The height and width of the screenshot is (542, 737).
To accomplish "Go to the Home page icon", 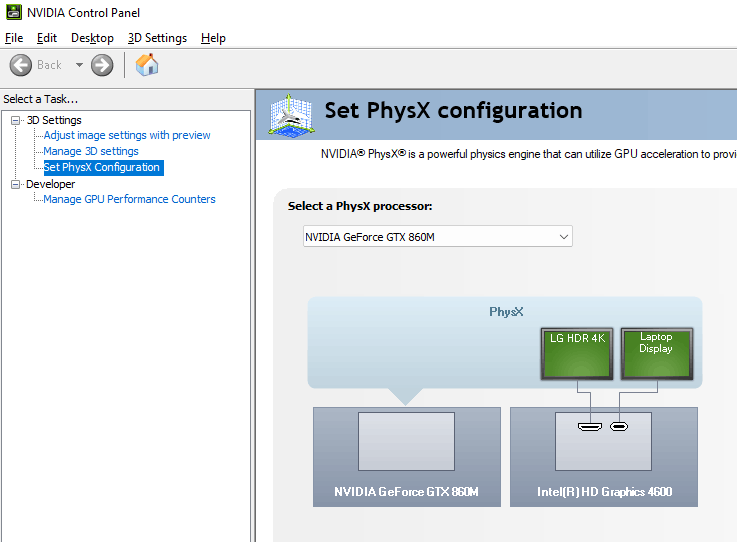I will click(147, 65).
